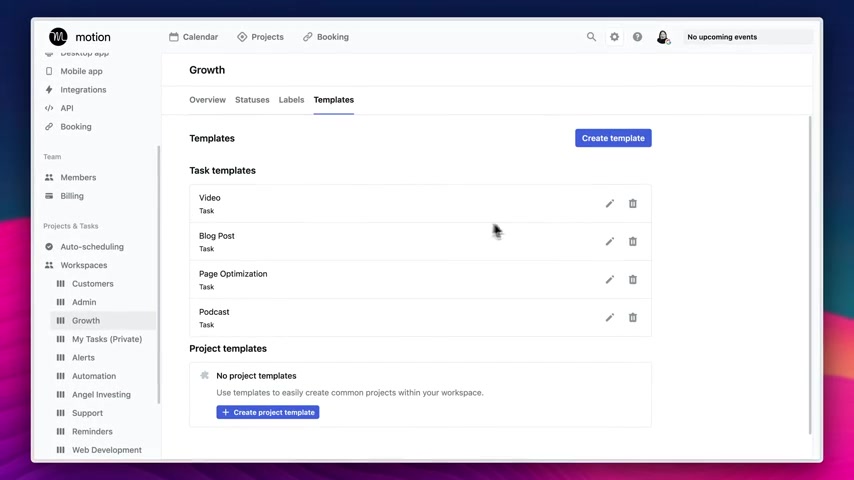854x480 pixels.
Task: Click the user profile avatar
Action: (x=663, y=37)
